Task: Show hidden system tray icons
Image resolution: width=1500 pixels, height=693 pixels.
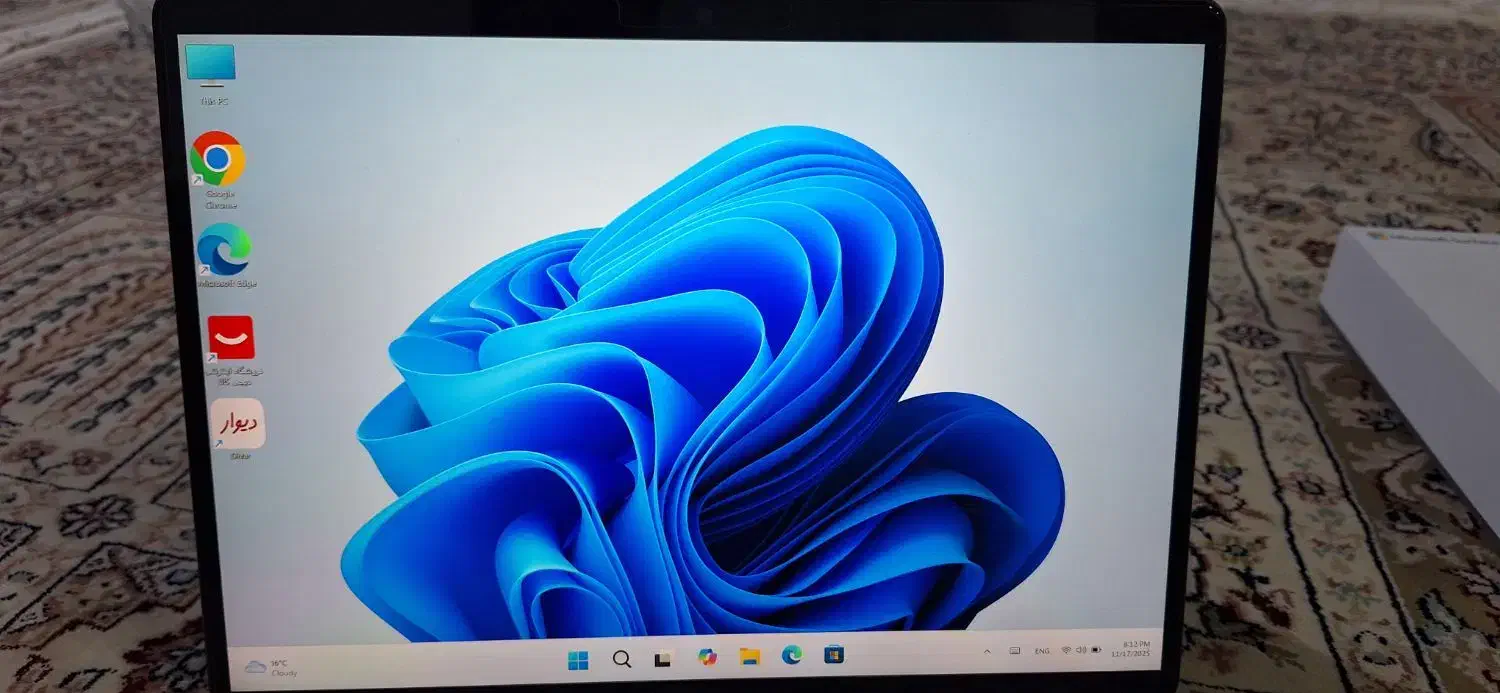Action: (x=987, y=651)
